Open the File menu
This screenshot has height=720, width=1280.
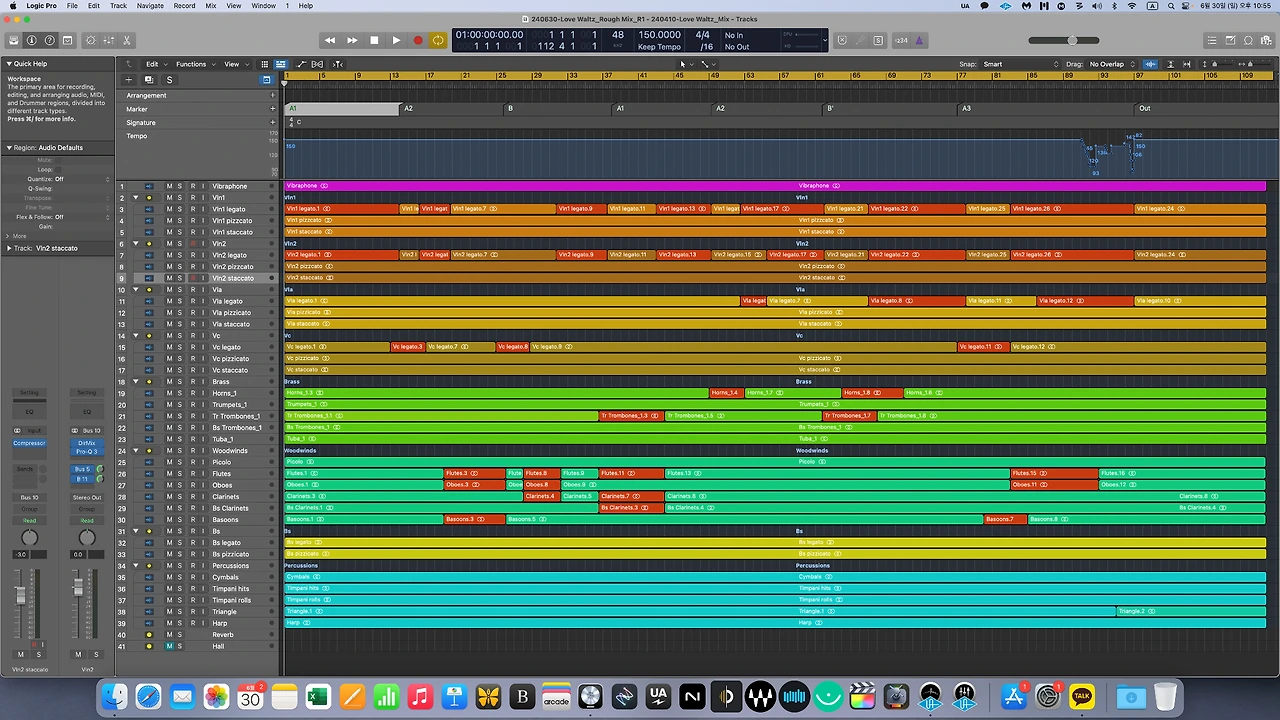[72, 6]
